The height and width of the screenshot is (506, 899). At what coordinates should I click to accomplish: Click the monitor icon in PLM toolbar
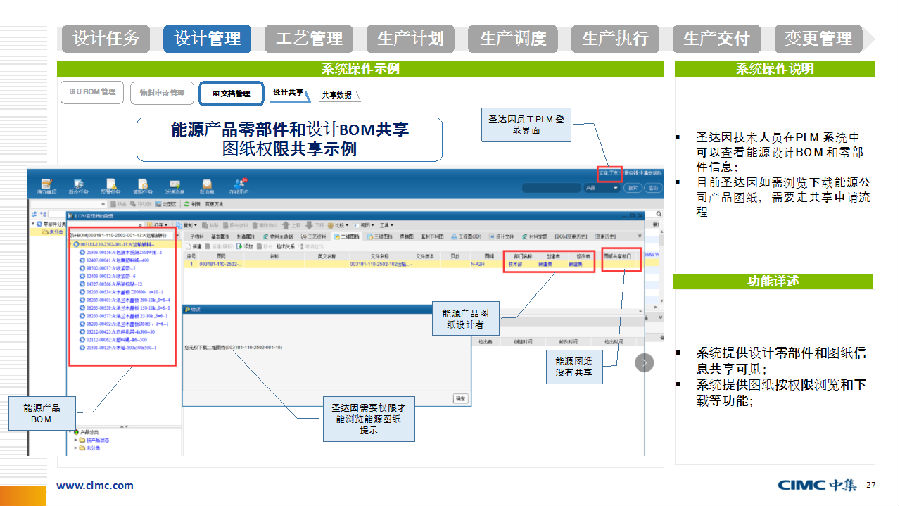click(79, 185)
